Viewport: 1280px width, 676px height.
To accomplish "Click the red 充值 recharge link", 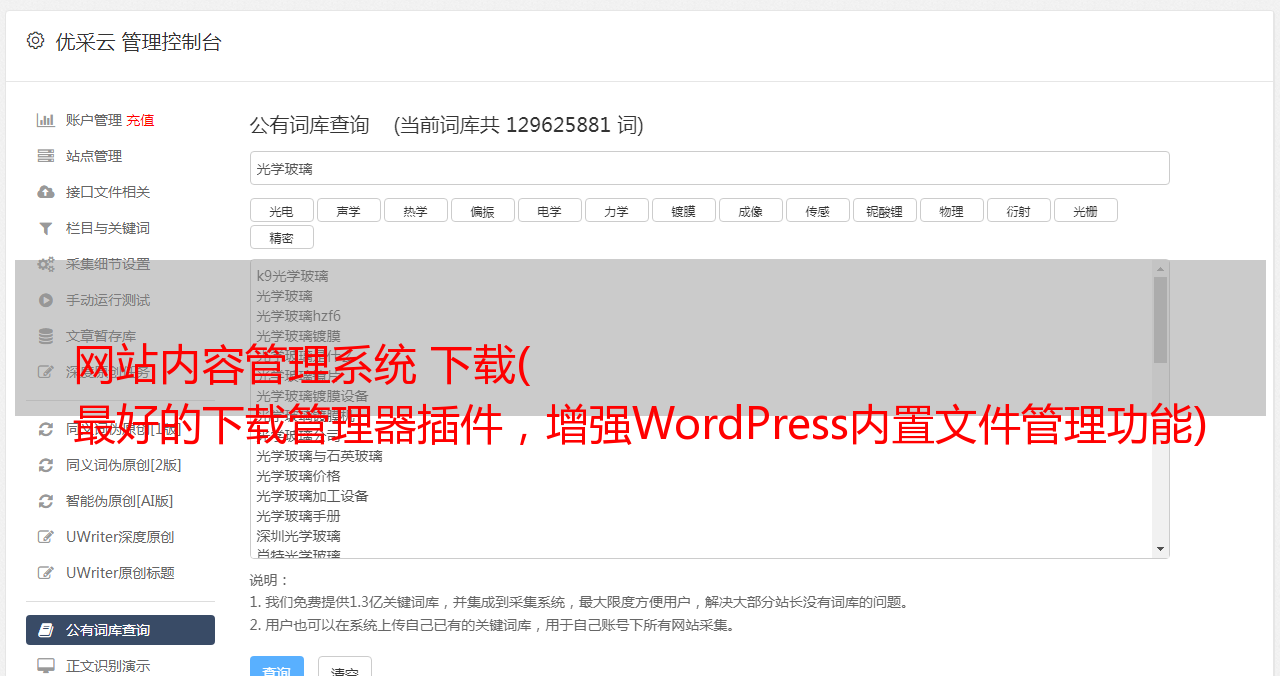I will click(x=140, y=120).
